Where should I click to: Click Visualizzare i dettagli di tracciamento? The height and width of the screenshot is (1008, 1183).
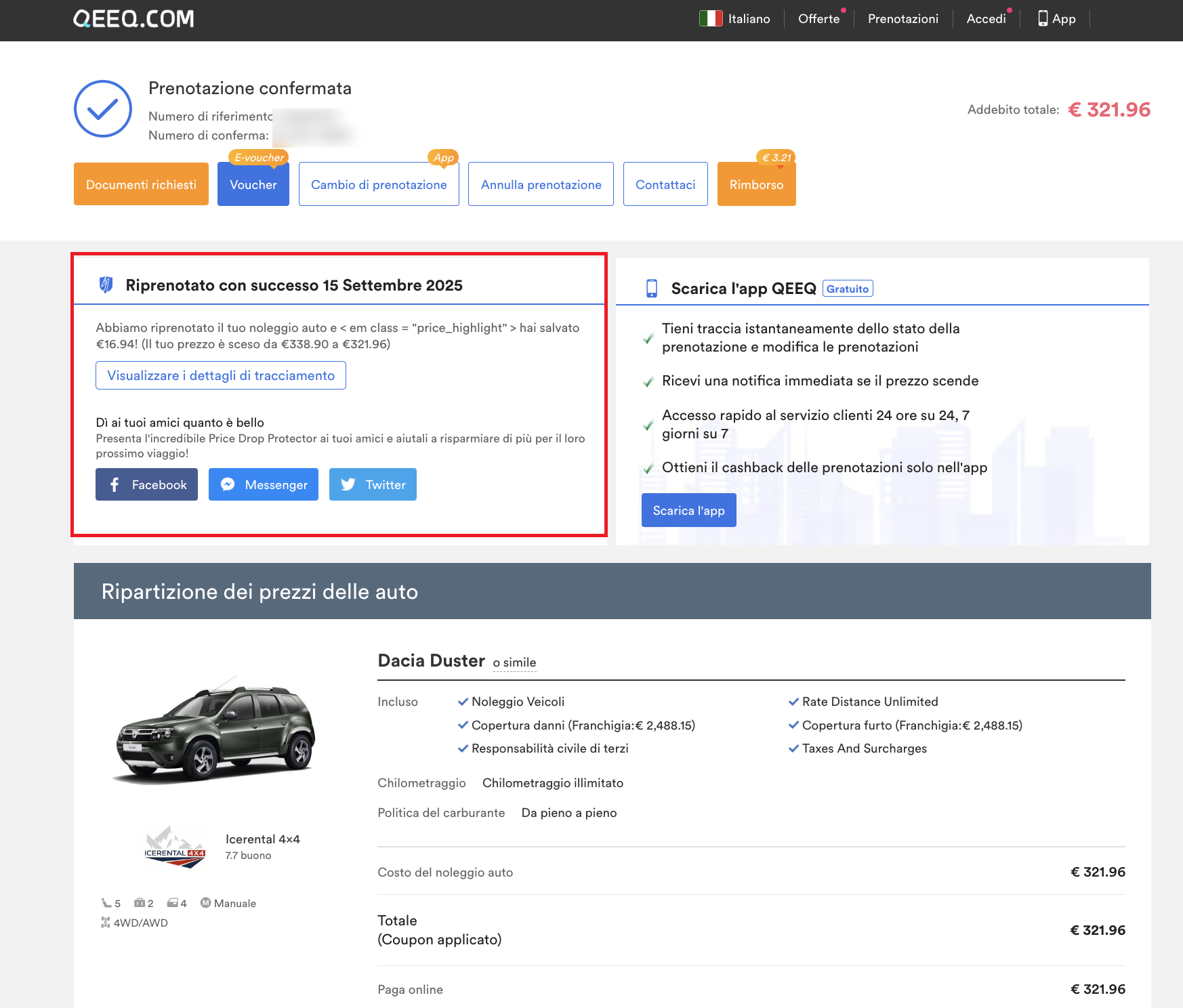click(x=221, y=375)
